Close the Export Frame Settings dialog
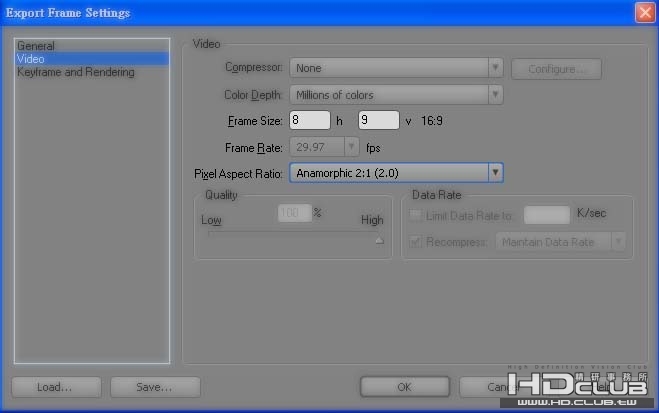 pos(645,13)
